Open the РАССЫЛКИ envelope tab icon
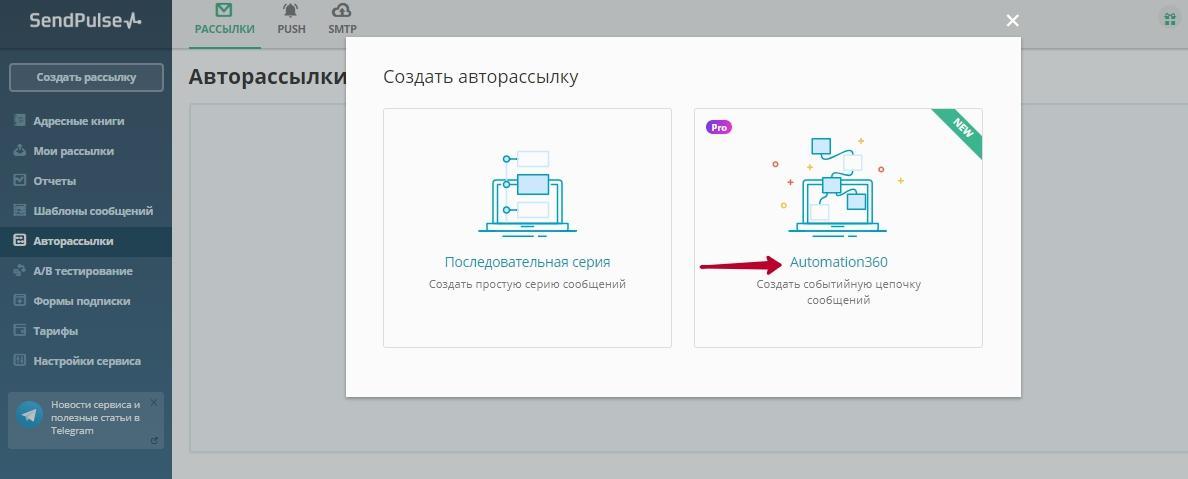Viewport: 1188px width, 479px height. click(224, 11)
